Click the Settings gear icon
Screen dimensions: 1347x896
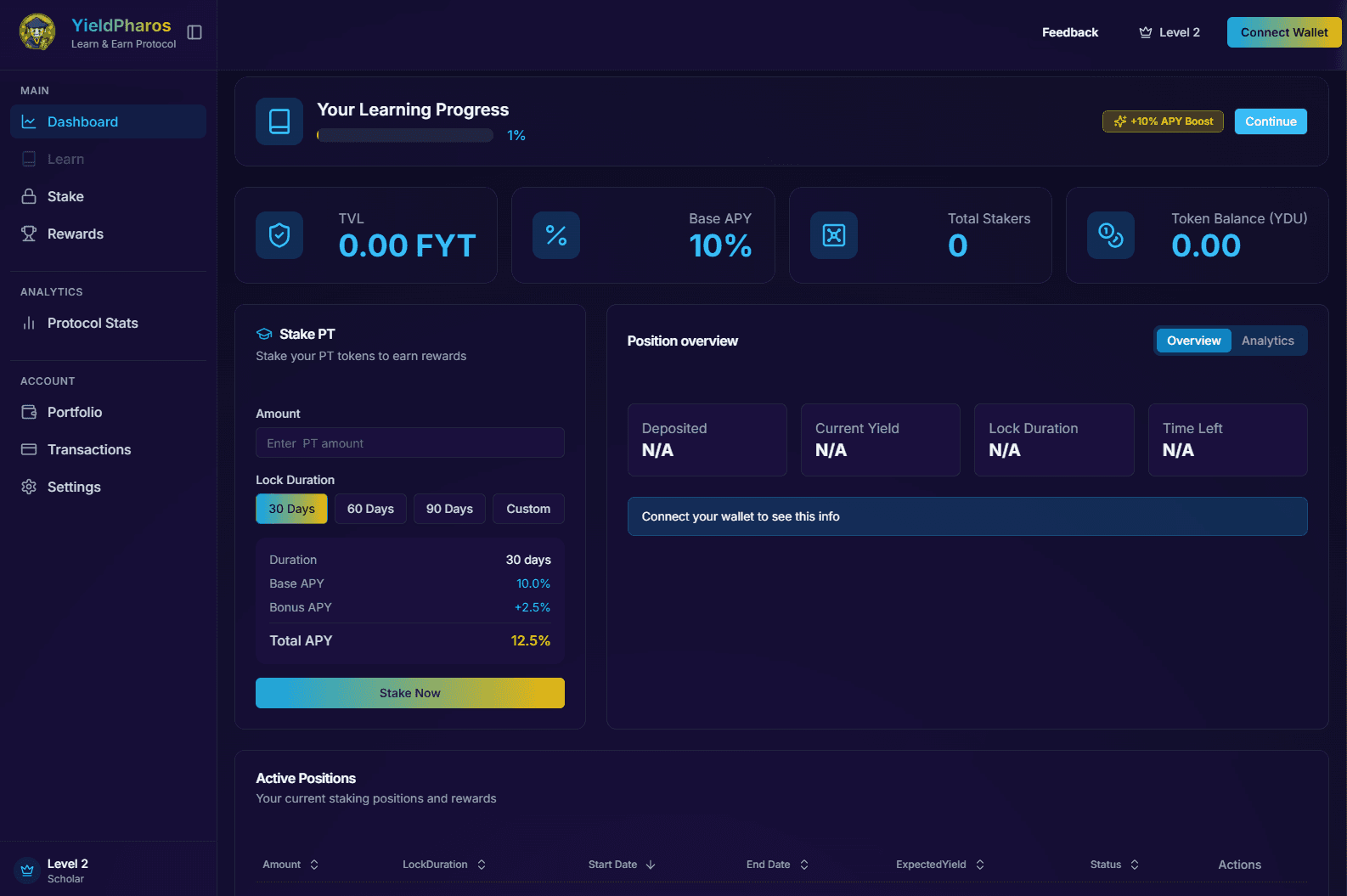pyautogui.click(x=29, y=487)
